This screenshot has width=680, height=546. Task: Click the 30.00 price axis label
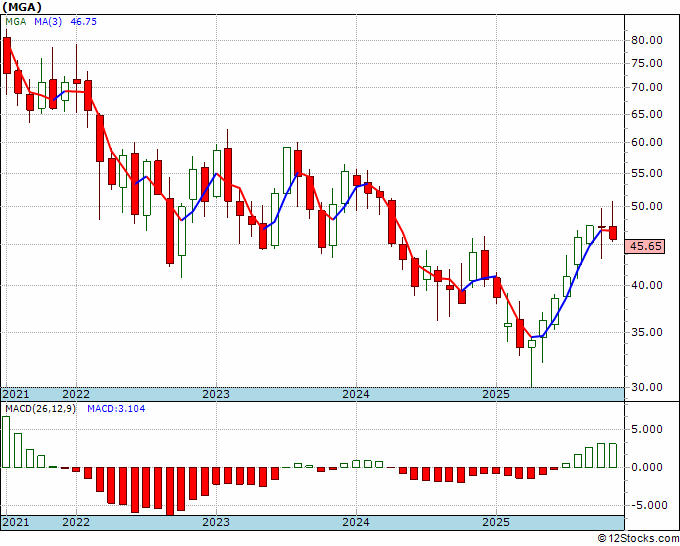[647, 387]
